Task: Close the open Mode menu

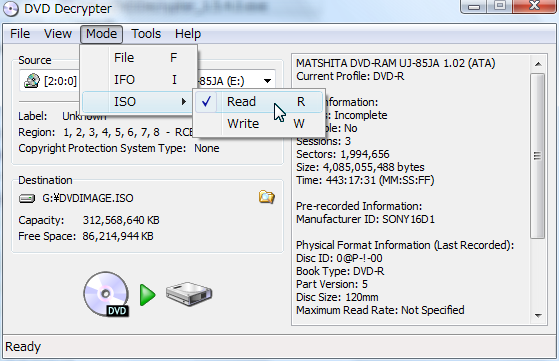Action: point(101,34)
